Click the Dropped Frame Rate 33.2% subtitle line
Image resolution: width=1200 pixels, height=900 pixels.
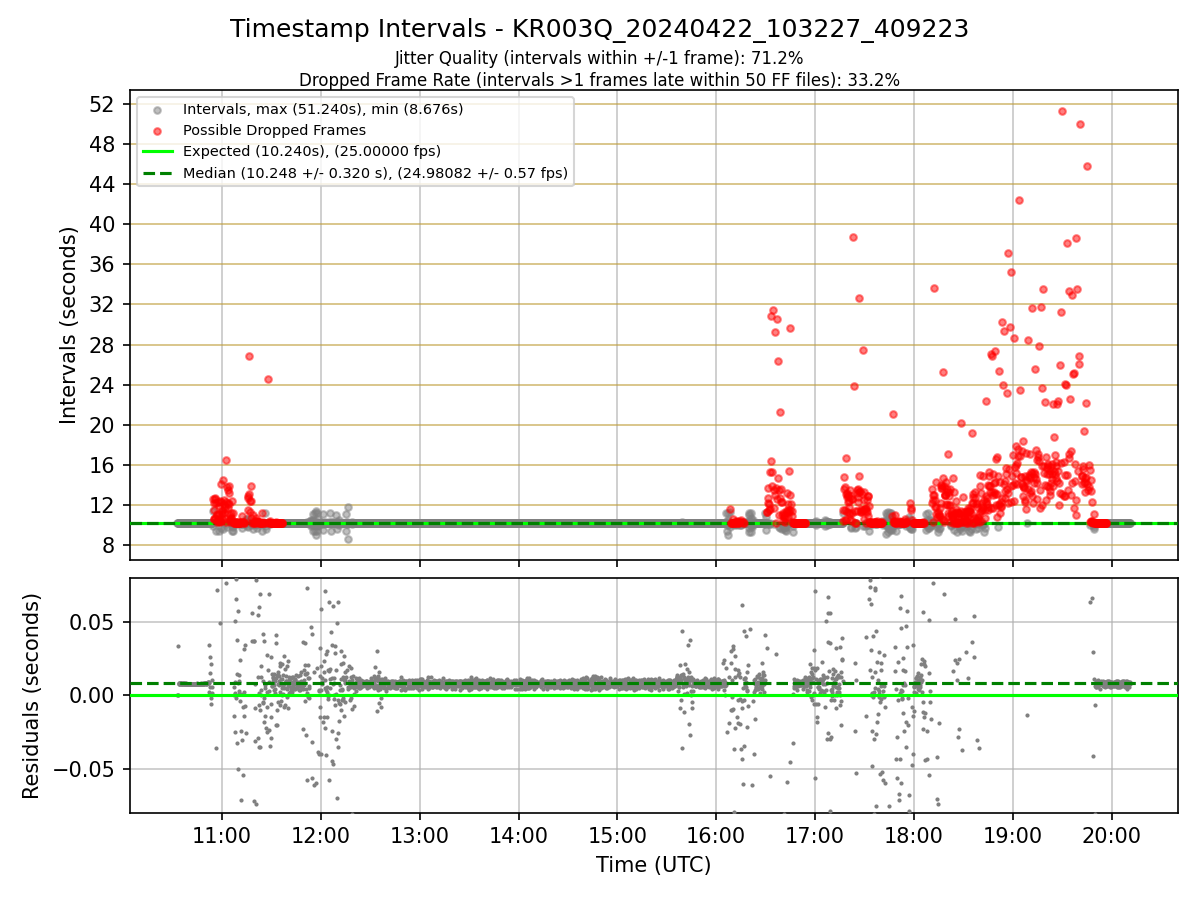pyautogui.click(x=599, y=79)
